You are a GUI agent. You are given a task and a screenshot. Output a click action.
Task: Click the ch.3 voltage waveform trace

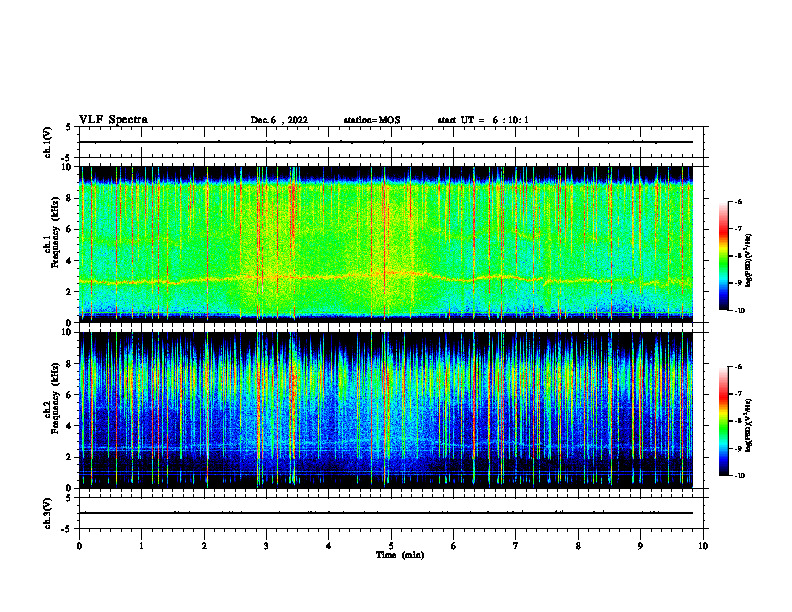386,513
